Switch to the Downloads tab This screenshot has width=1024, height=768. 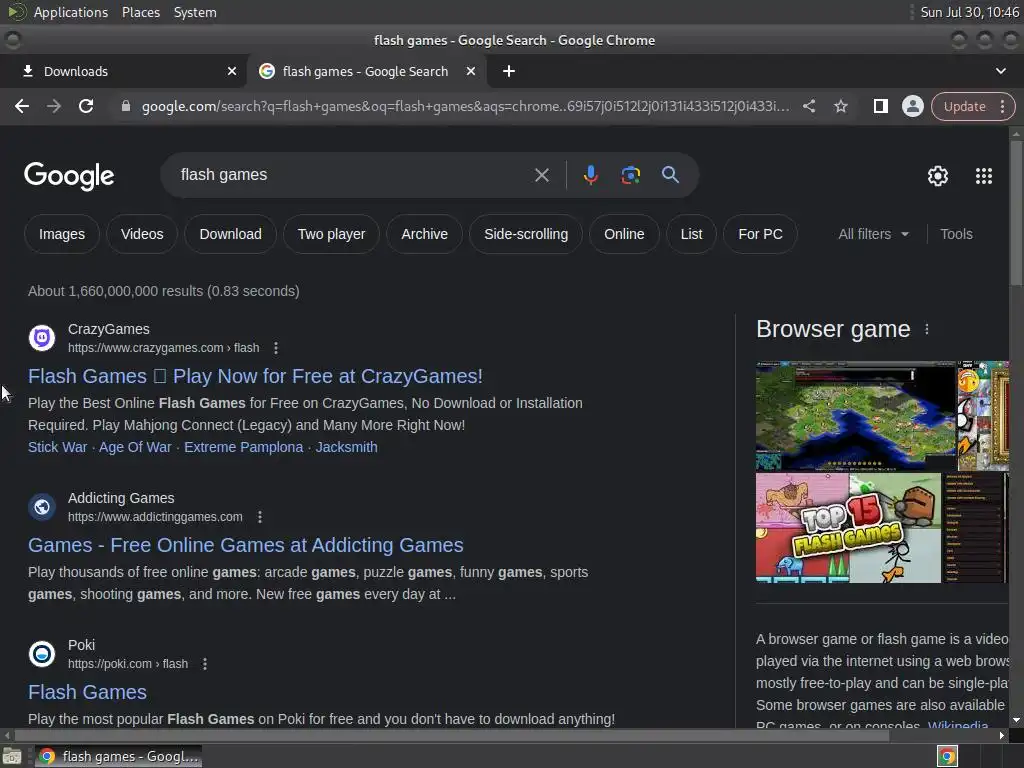point(123,71)
